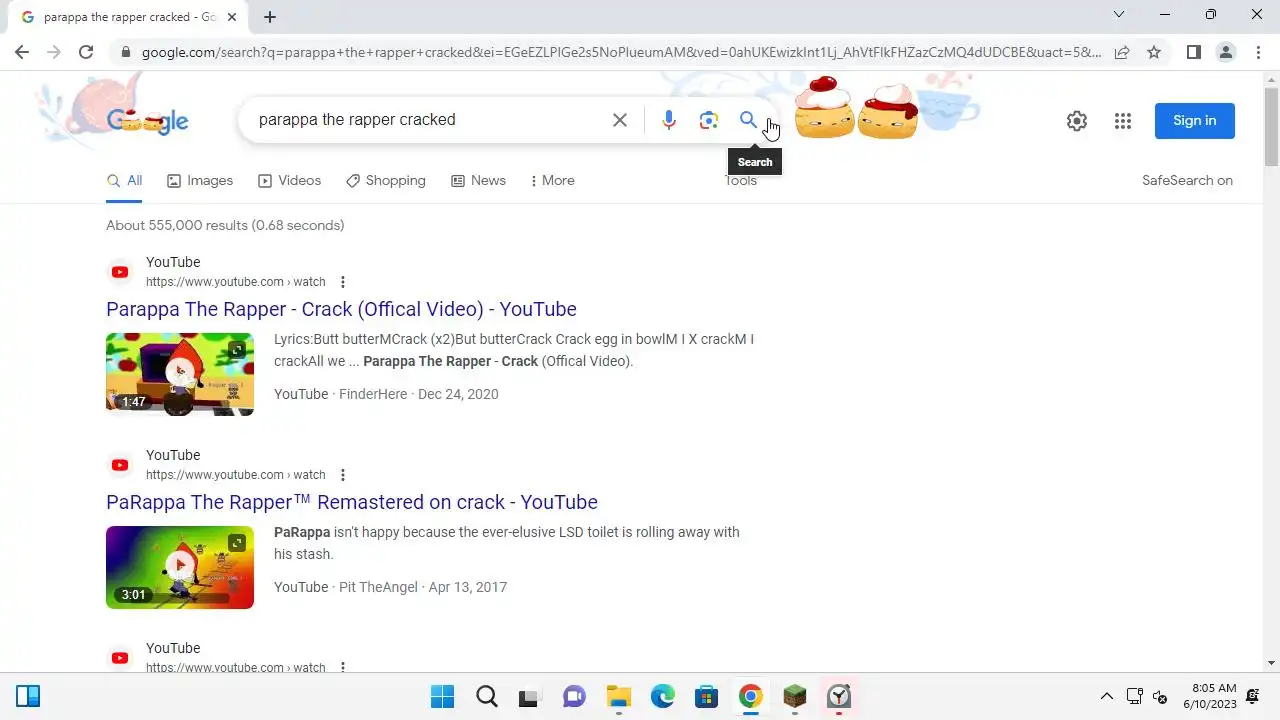
Task: Click the Google logo doodle
Action: [148, 121]
